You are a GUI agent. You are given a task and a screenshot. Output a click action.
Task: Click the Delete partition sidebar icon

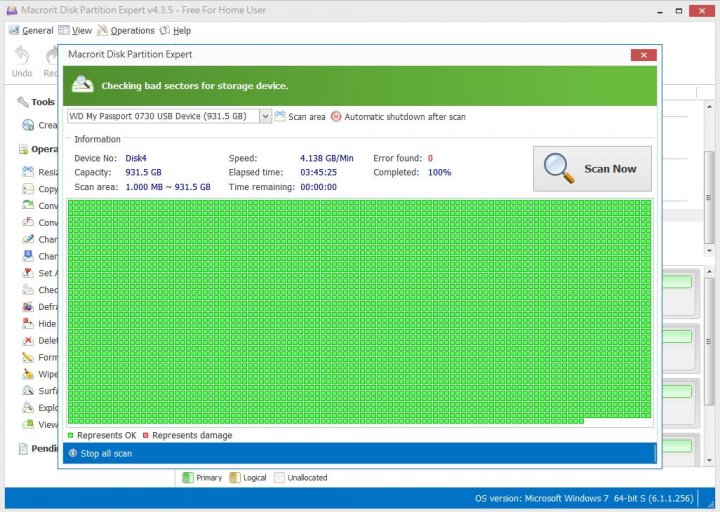click(28, 341)
